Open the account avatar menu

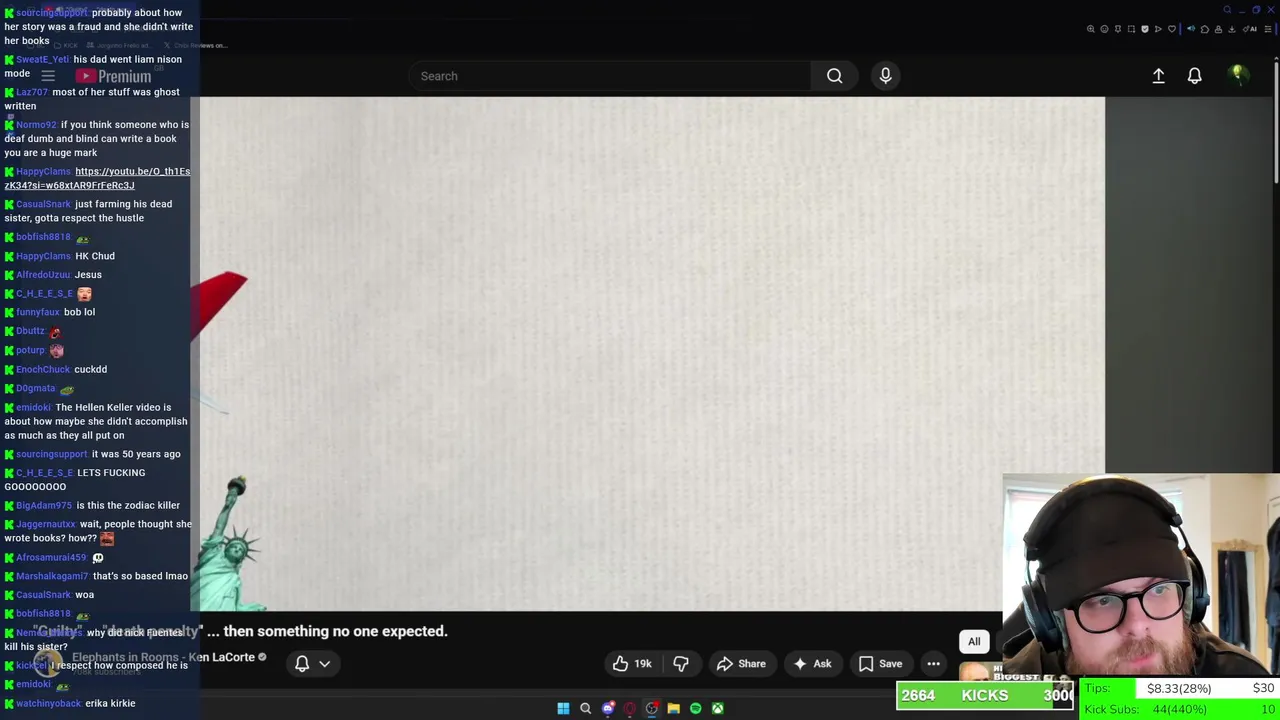pyautogui.click(x=1238, y=76)
